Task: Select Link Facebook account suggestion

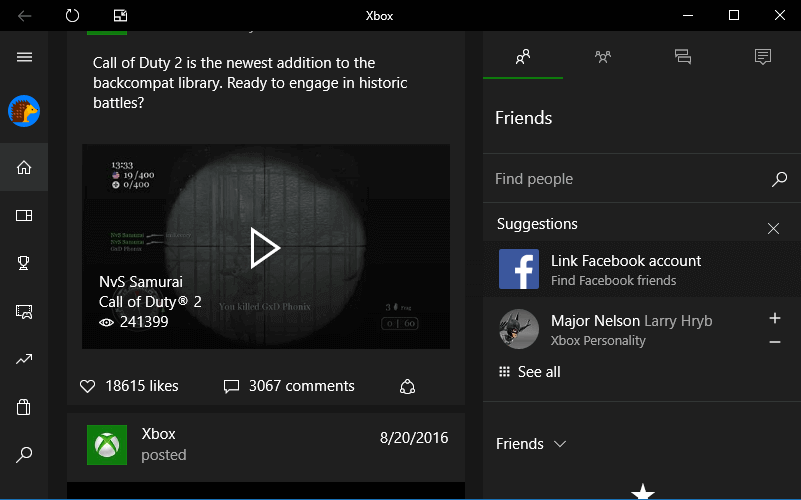Action: (x=642, y=270)
